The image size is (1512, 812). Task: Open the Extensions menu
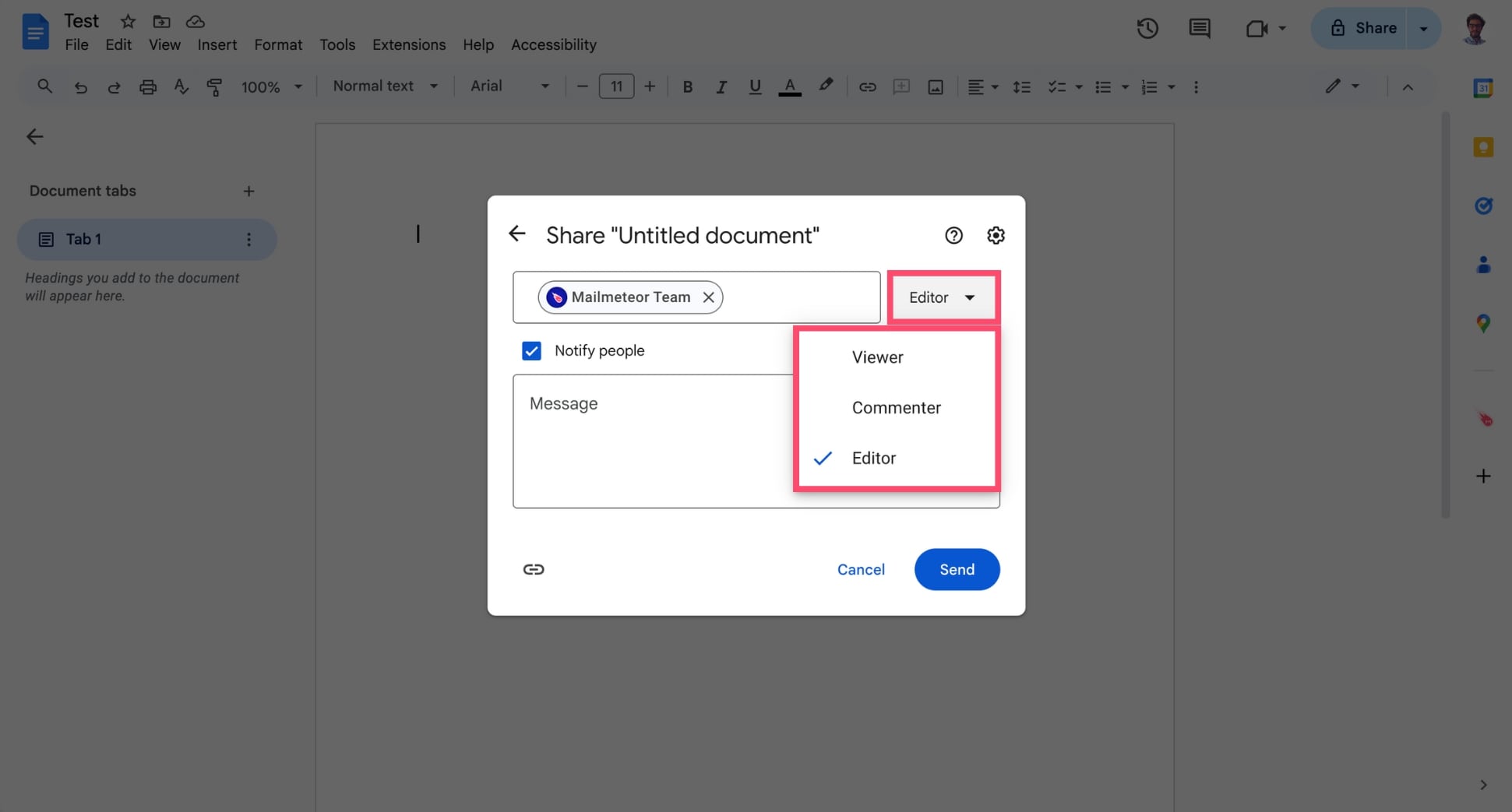coord(408,44)
